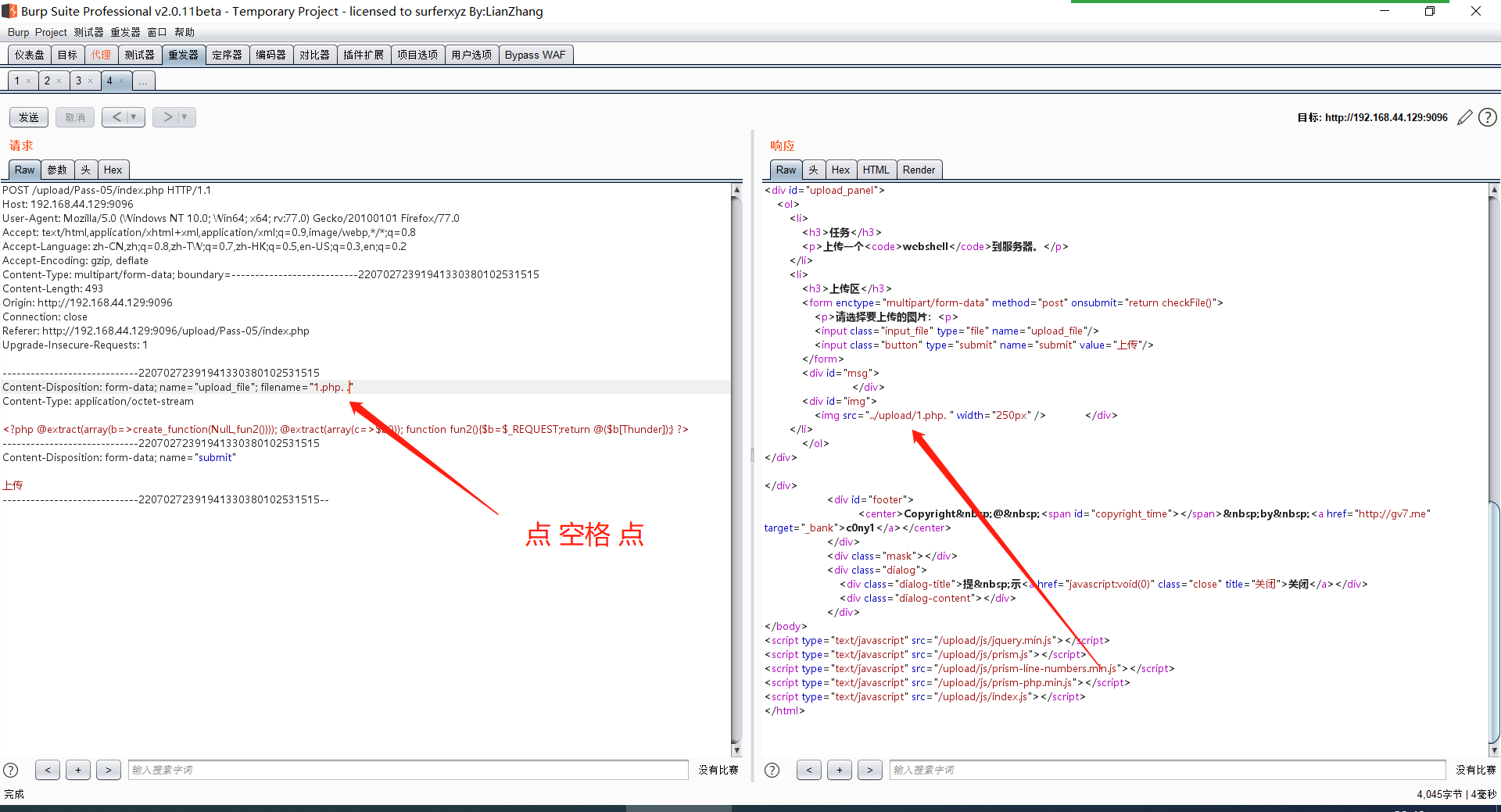Screen dimensions: 1501x812
Task: Click the plus button in request search bar
Action: coord(78,770)
